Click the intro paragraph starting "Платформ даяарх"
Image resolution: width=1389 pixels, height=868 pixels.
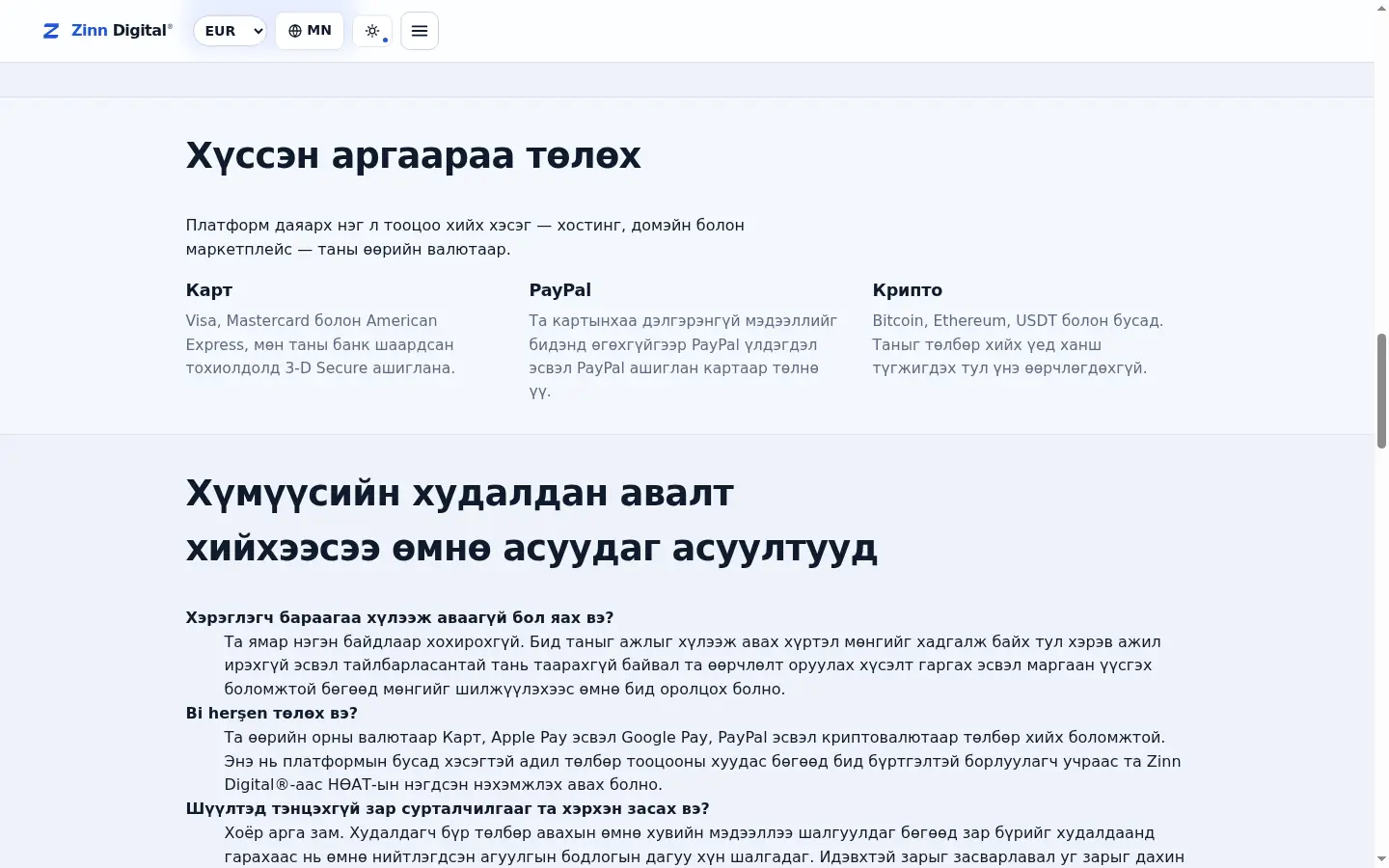tap(465, 237)
